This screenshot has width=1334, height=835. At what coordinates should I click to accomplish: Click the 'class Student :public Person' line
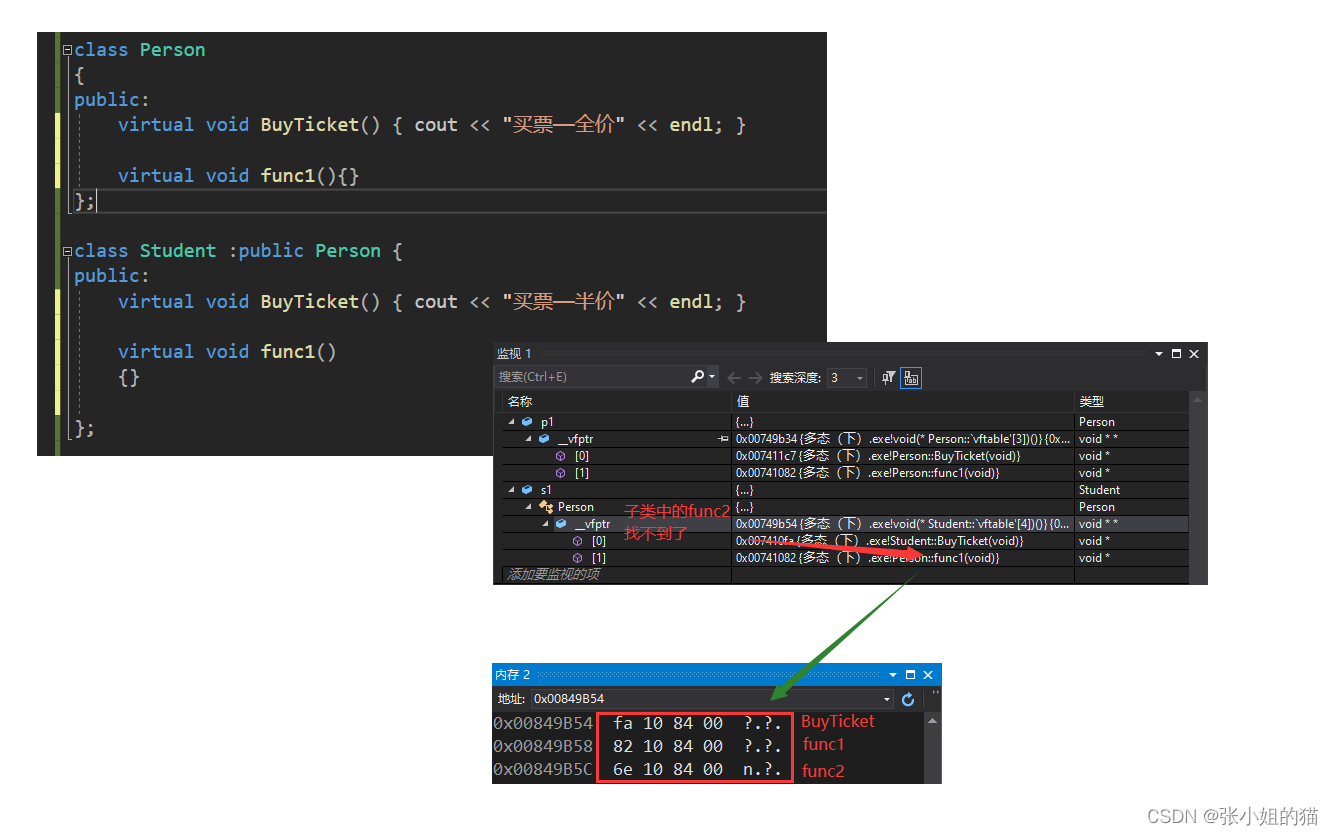[238, 251]
